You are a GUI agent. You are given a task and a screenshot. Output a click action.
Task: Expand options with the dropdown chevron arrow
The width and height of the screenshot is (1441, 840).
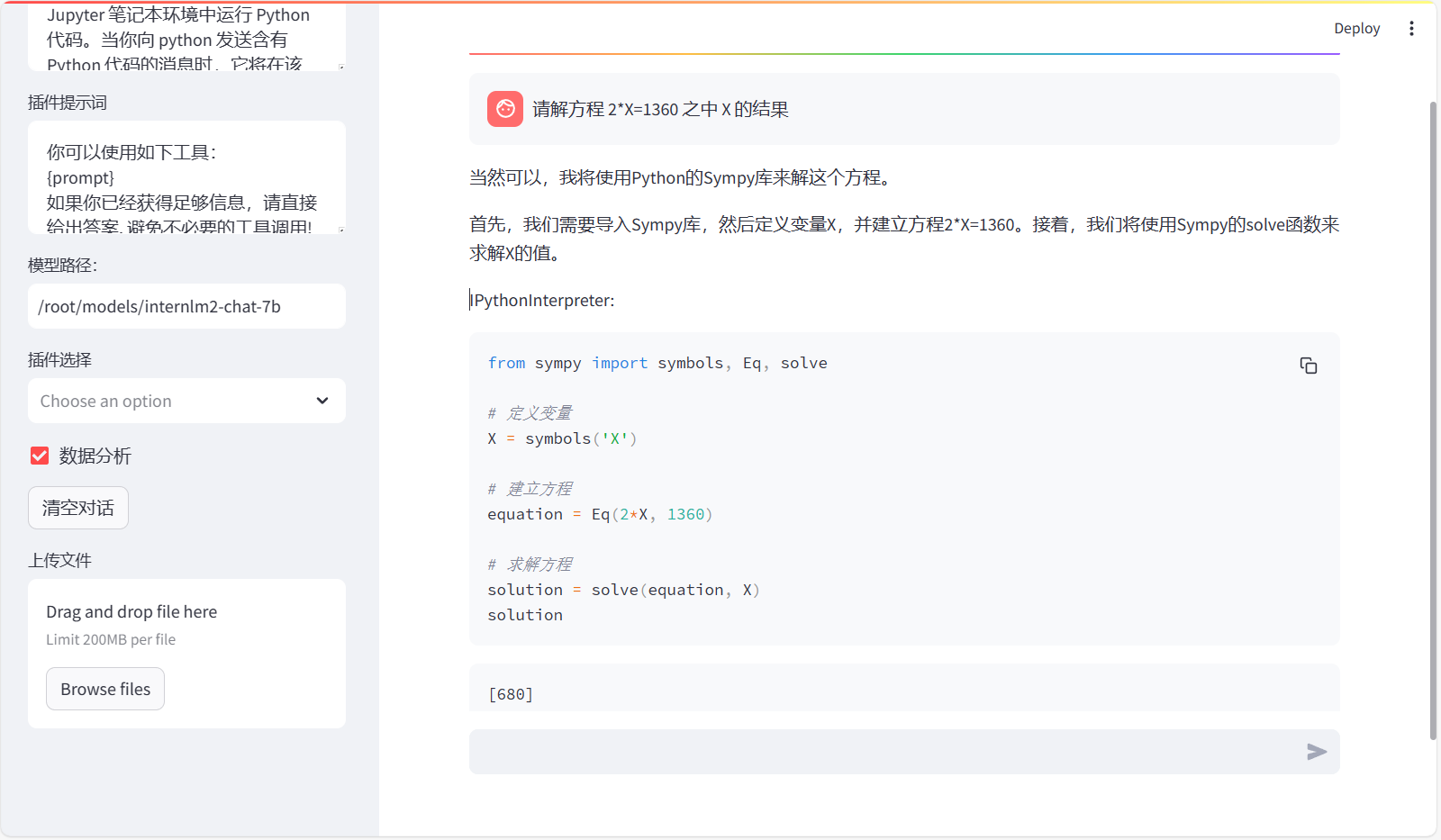(x=322, y=402)
